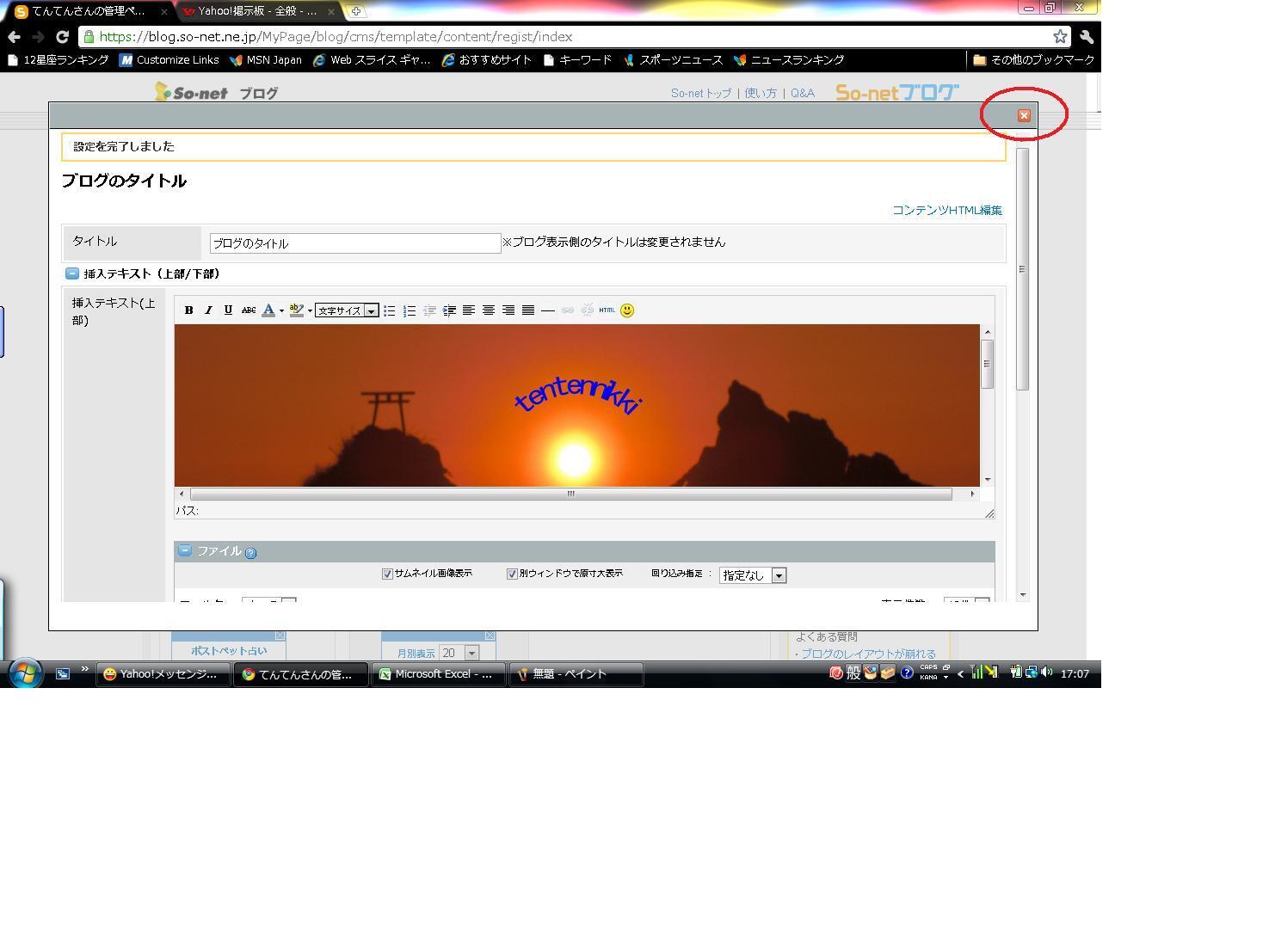This screenshot has width=1269, height=952.
Task: Open the MSN Japan bookmark
Action: (265, 60)
